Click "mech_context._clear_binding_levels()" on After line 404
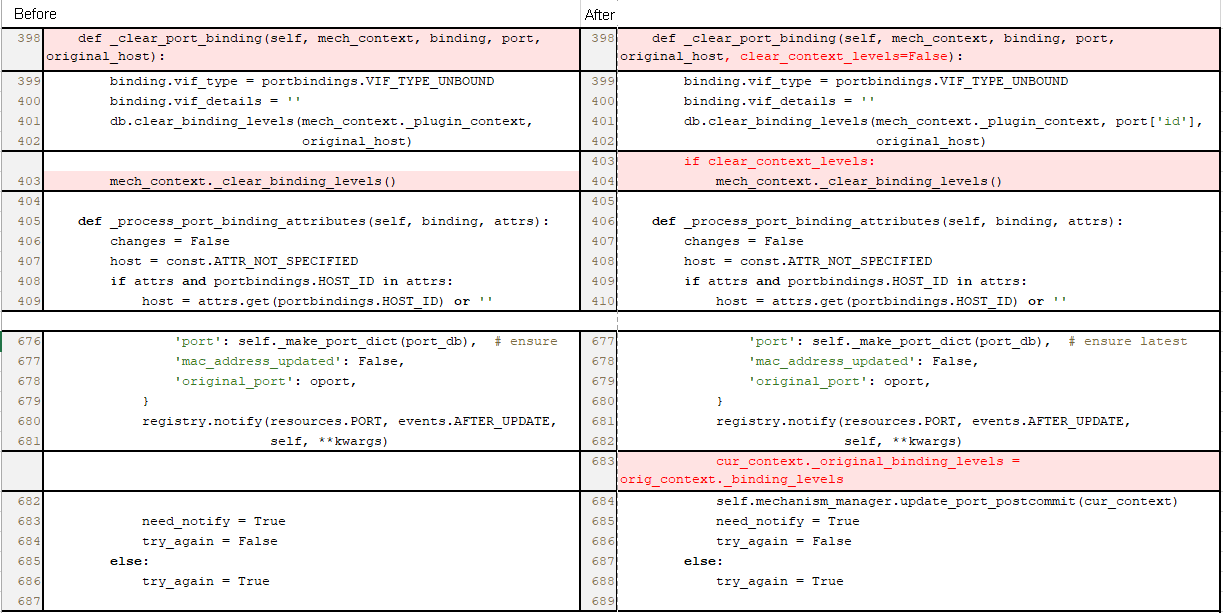Viewport: 1223px width, 613px height. click(859, 181)
